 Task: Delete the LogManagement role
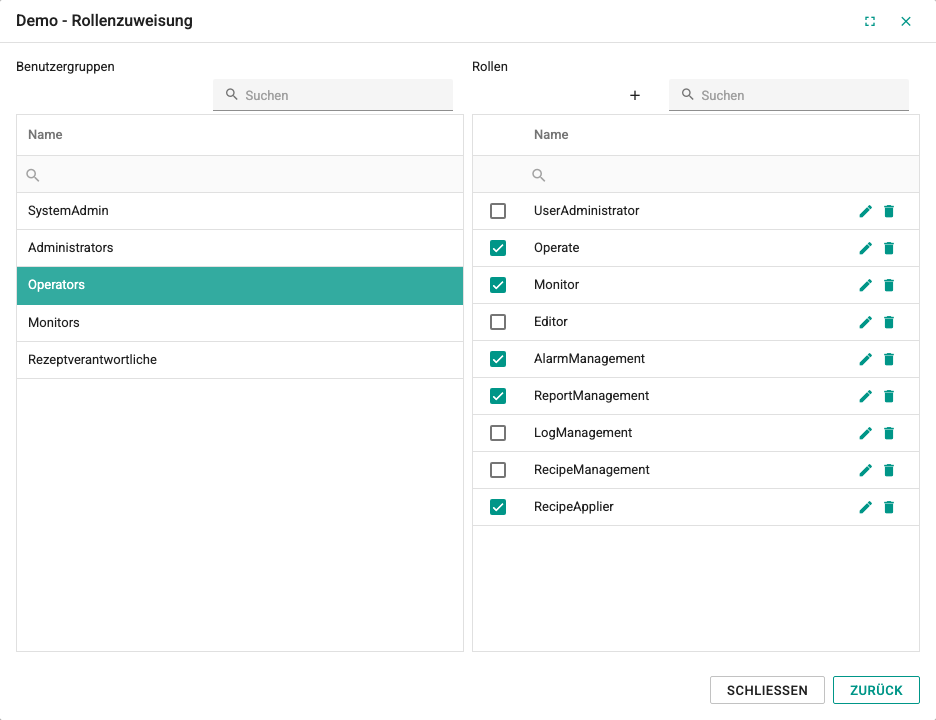click(x=889, y=433)
